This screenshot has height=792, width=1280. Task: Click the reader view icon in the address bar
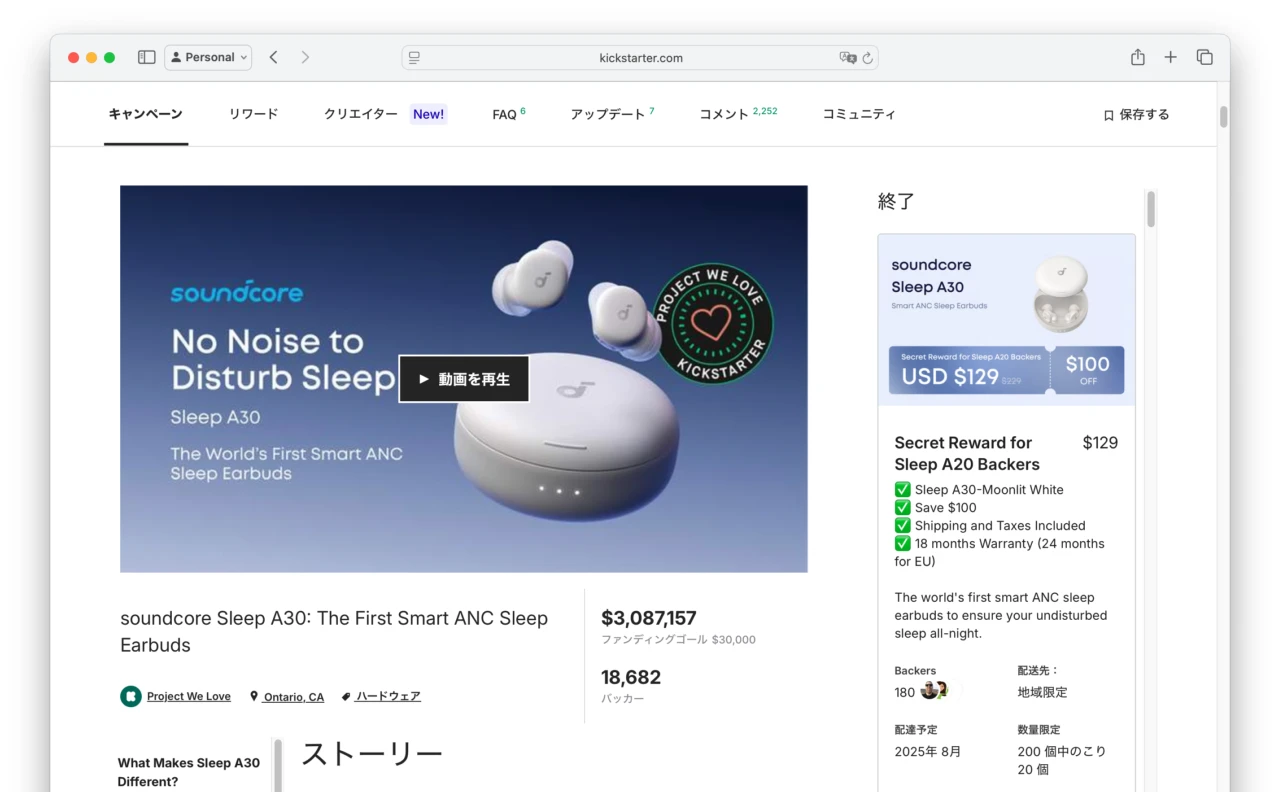413,57
